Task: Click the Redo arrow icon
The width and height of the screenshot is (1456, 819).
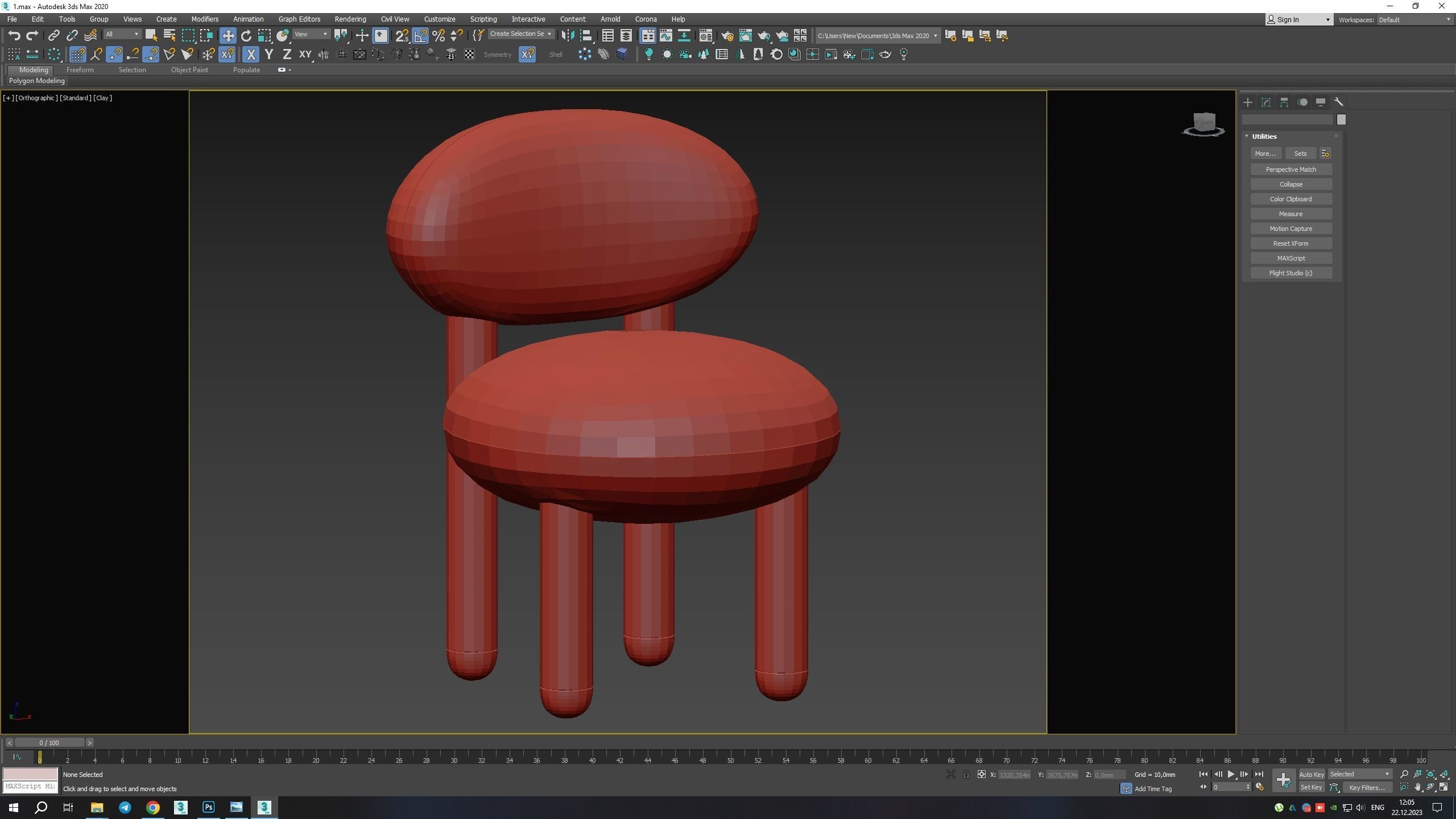Action: click(x=32, y=35)
